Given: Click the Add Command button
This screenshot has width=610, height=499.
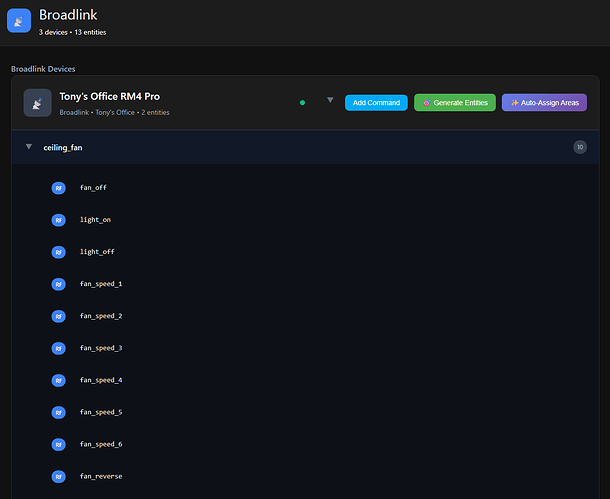Looking at the screenshot, I should 376,103.
